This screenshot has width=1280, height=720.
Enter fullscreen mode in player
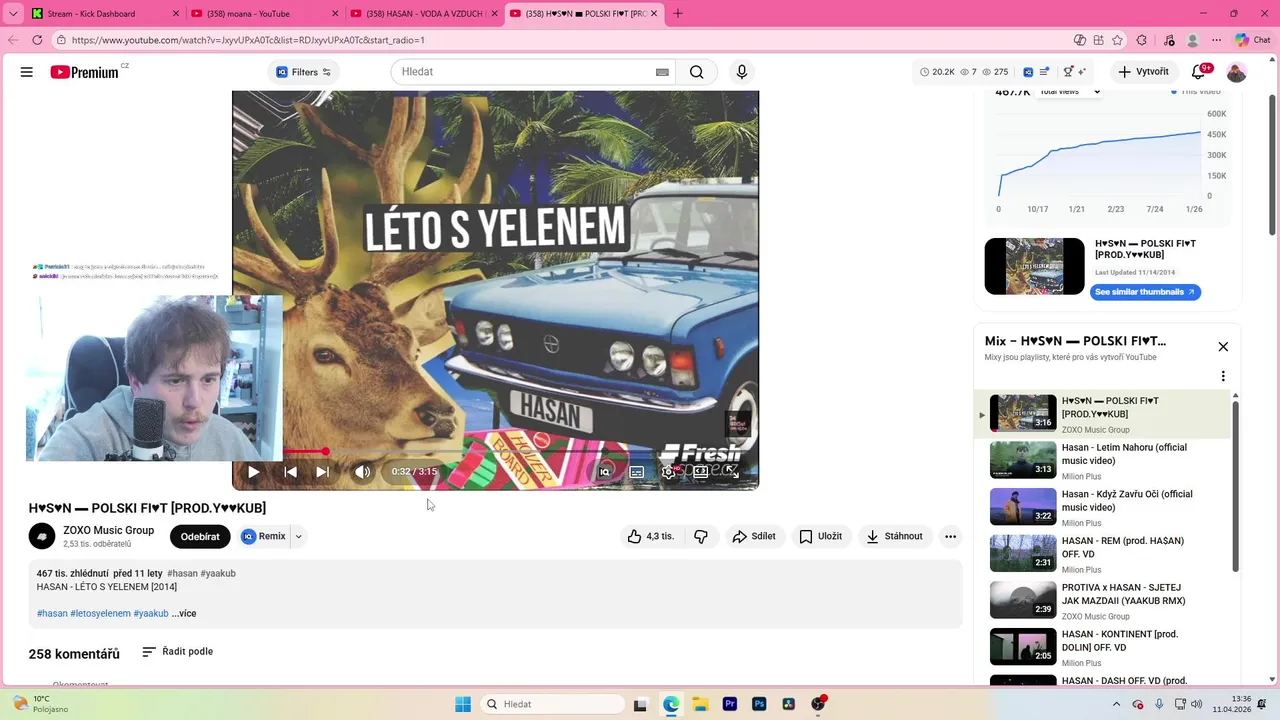pyautogui.click(x=733, y=472)
